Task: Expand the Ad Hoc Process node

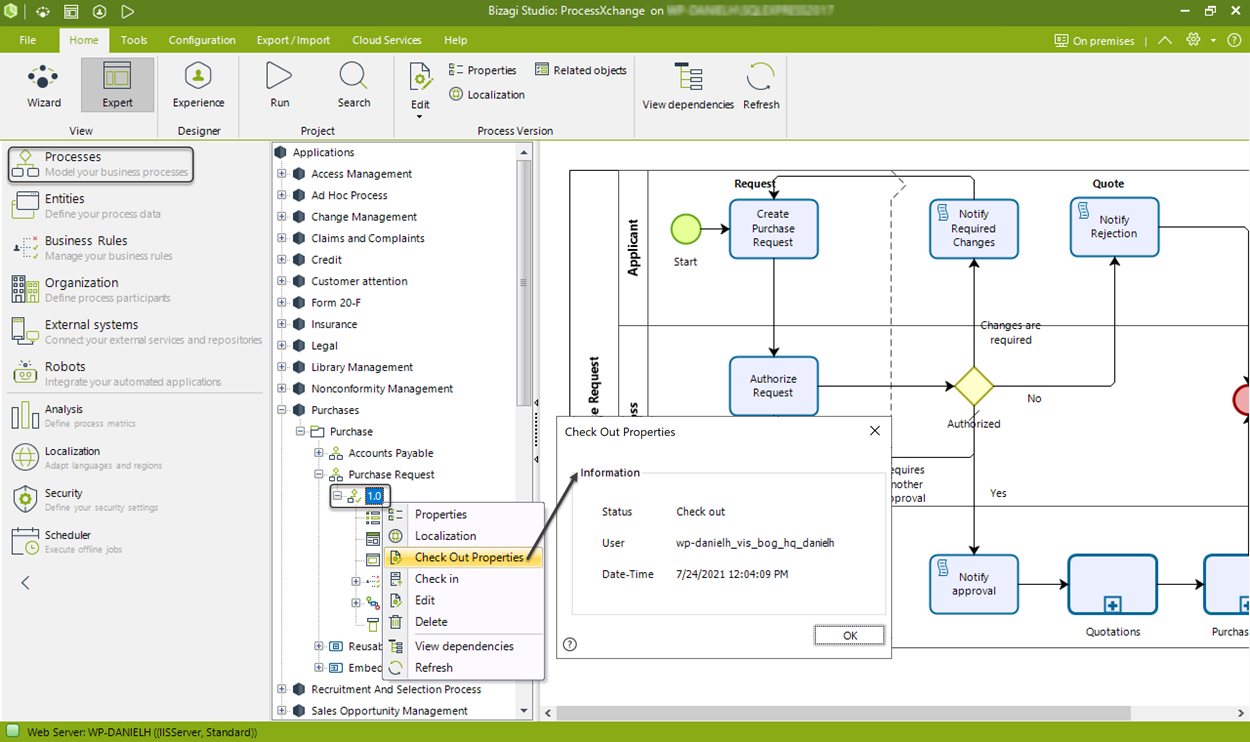Action: pos(281,195)
